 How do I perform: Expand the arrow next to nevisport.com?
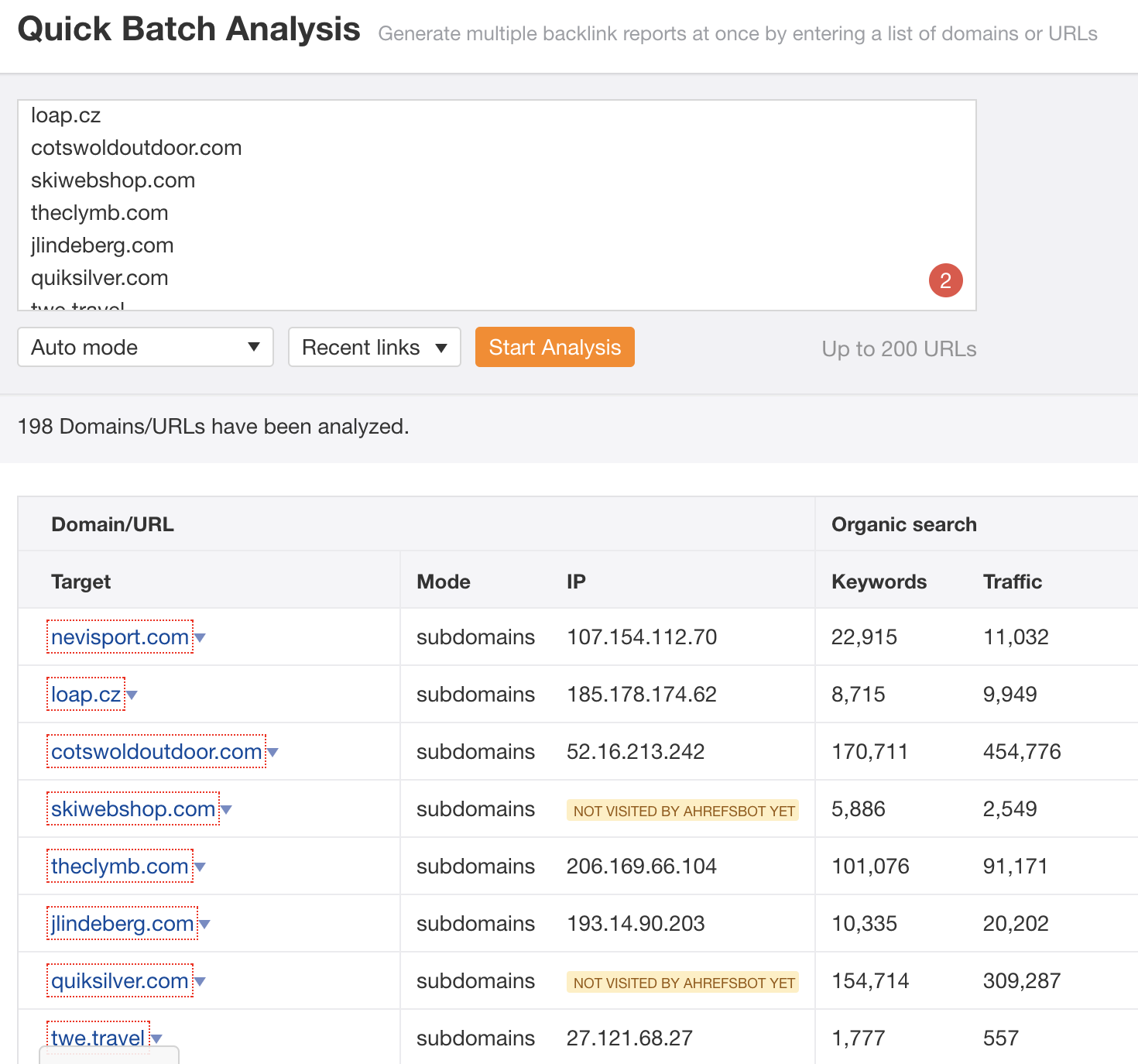(200, 638)
